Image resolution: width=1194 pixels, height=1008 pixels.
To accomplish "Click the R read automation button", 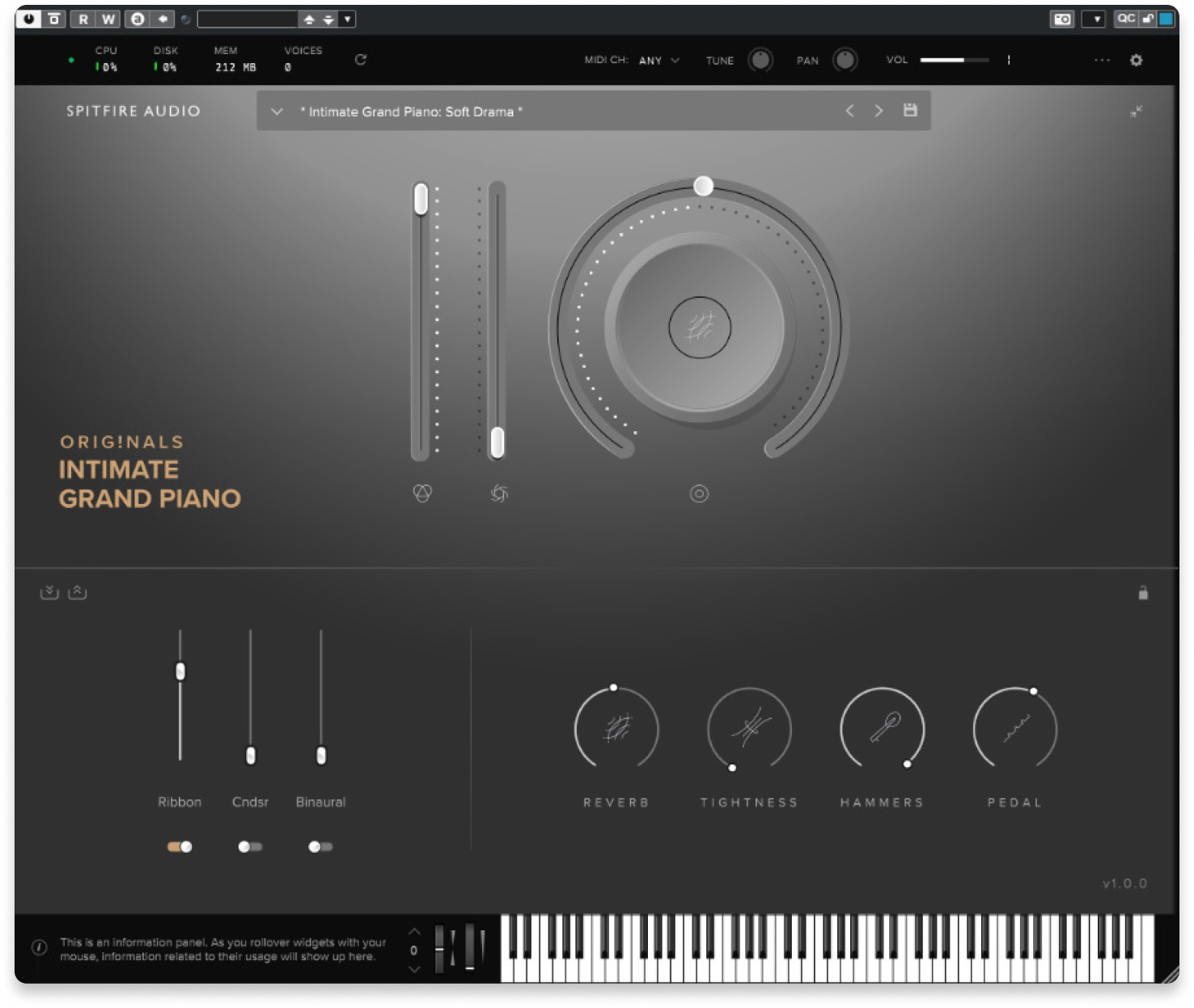I will click(83, 19).
